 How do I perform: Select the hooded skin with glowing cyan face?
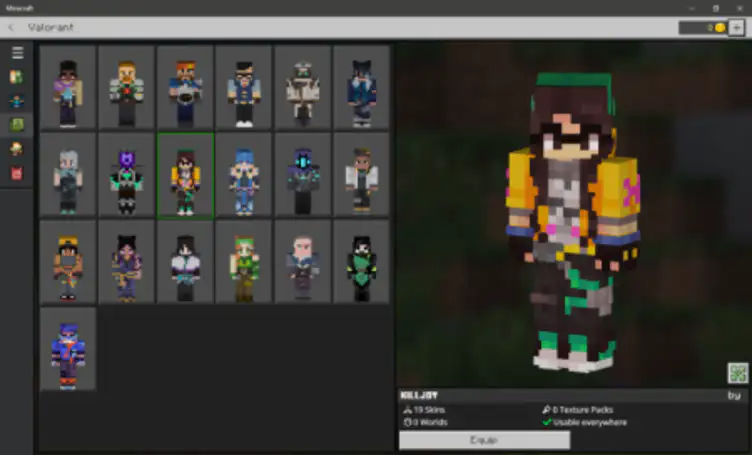(x=303, y=175)
